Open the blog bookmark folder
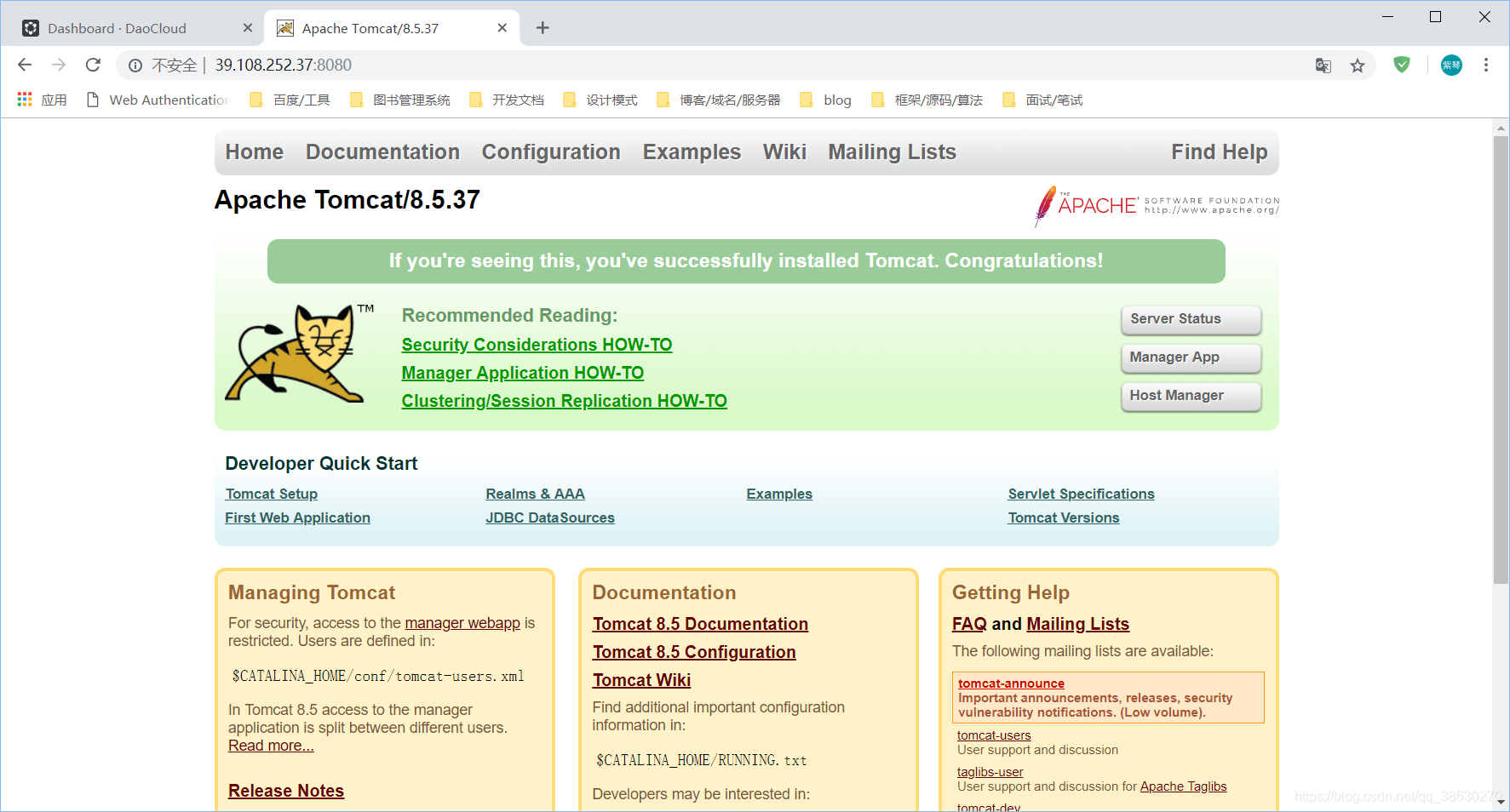The height and width of the screenshot is (812, 1510). [x=825, y=100]
